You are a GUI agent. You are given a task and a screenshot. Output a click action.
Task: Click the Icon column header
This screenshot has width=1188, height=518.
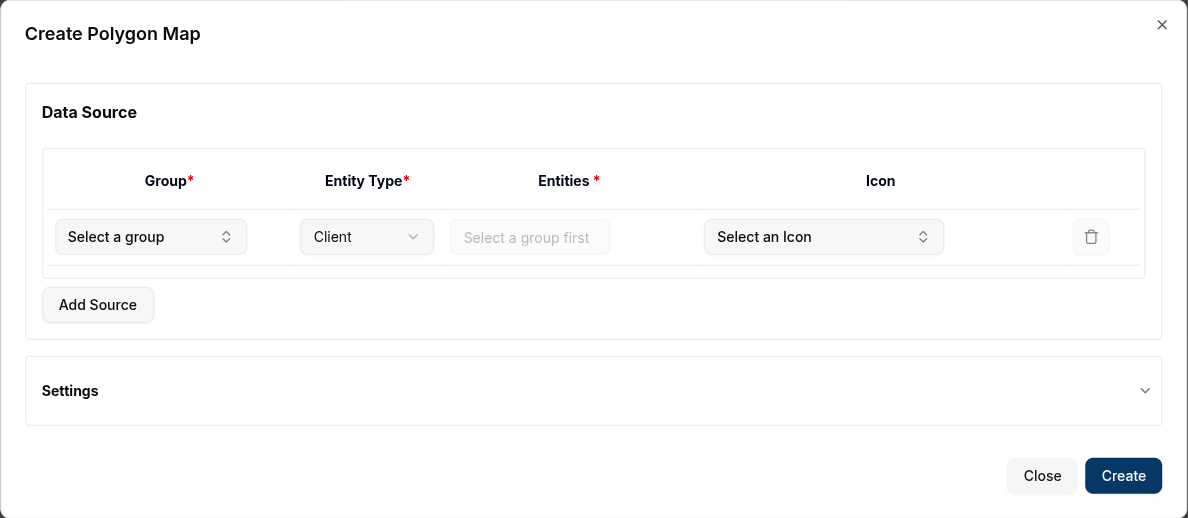(880, 181)
